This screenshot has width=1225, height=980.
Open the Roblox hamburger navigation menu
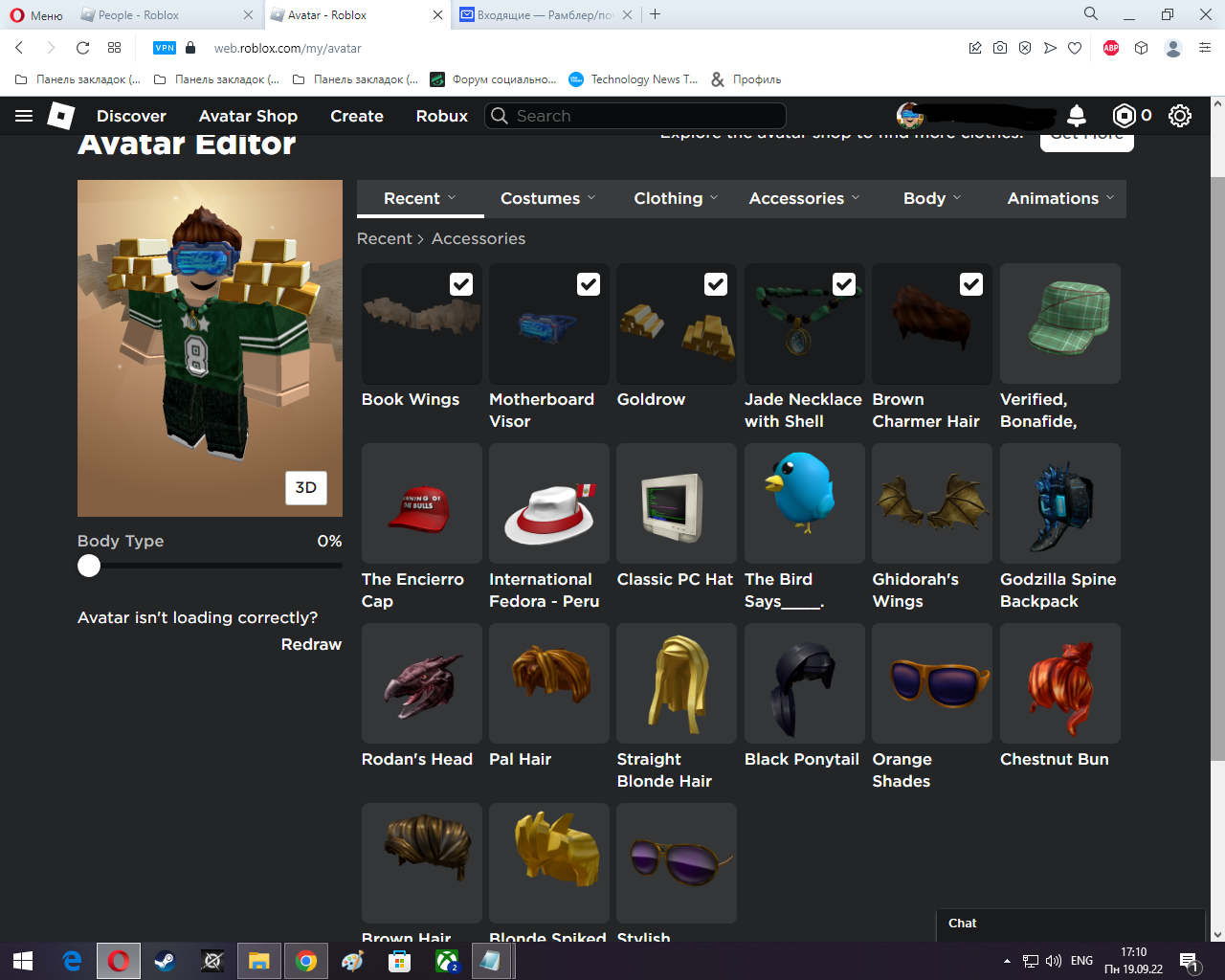(24, 116)
